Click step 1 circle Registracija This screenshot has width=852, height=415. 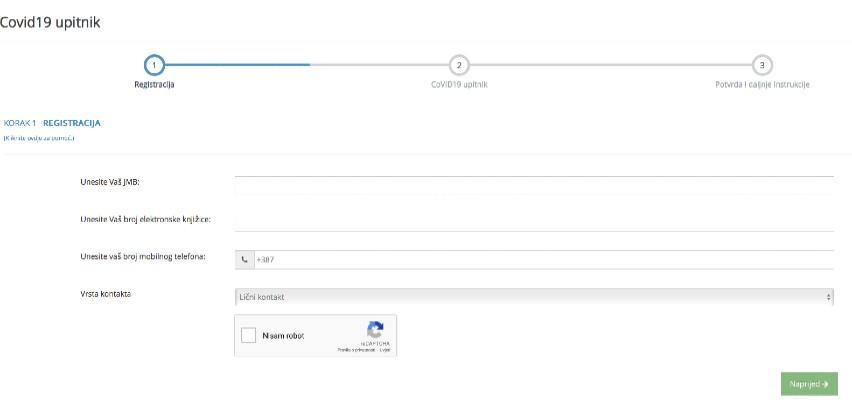(x=153, y=64)
